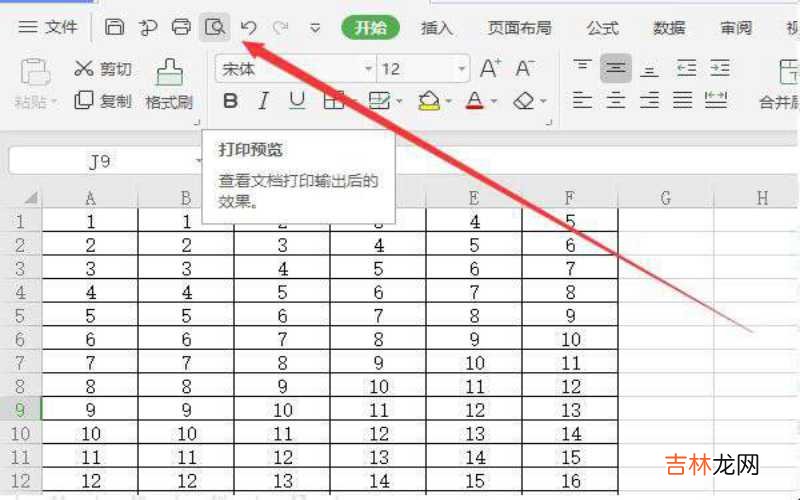This screenshot has width=800, height=500.
Task: Toggle Bold formatting
Action: [231, 101]
